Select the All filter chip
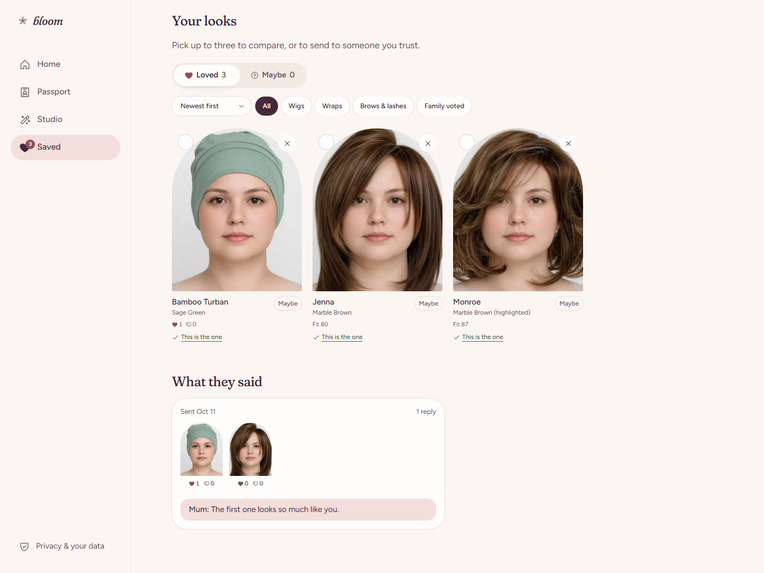Viewport: 764px width, 573px height. click(267, 106)
